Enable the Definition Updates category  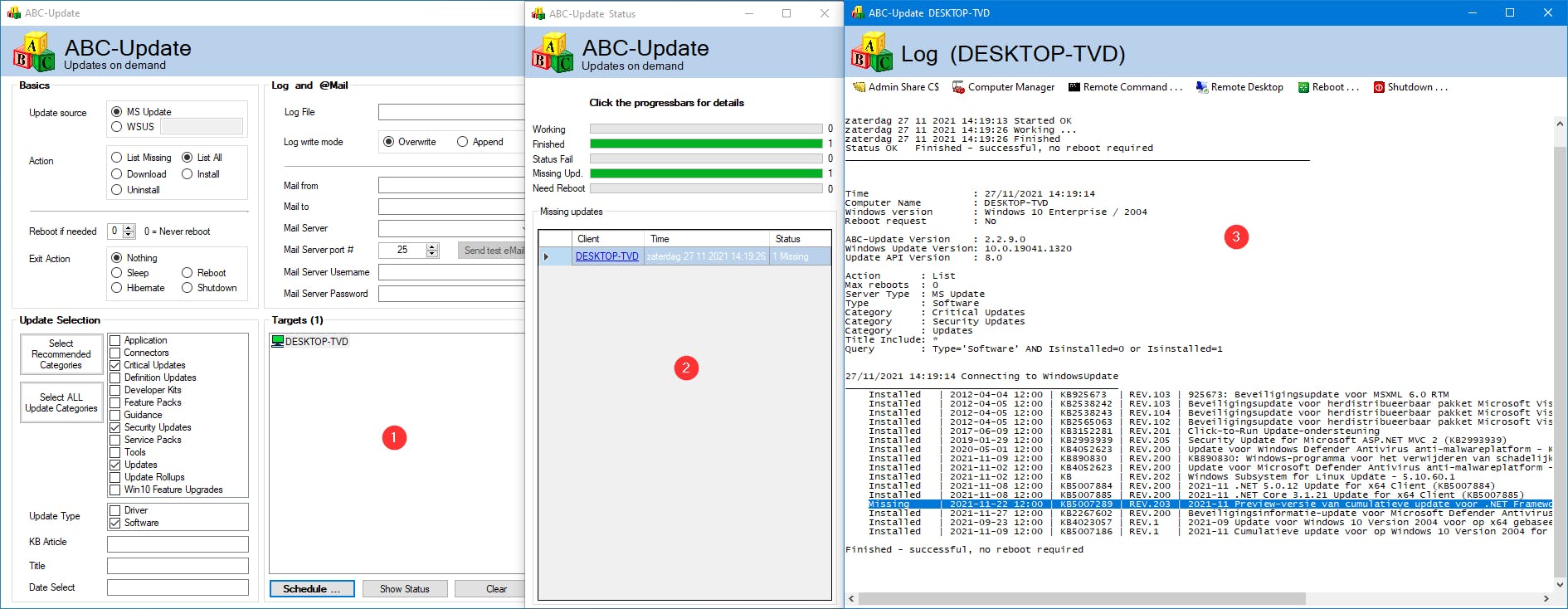tap(115, 378)
